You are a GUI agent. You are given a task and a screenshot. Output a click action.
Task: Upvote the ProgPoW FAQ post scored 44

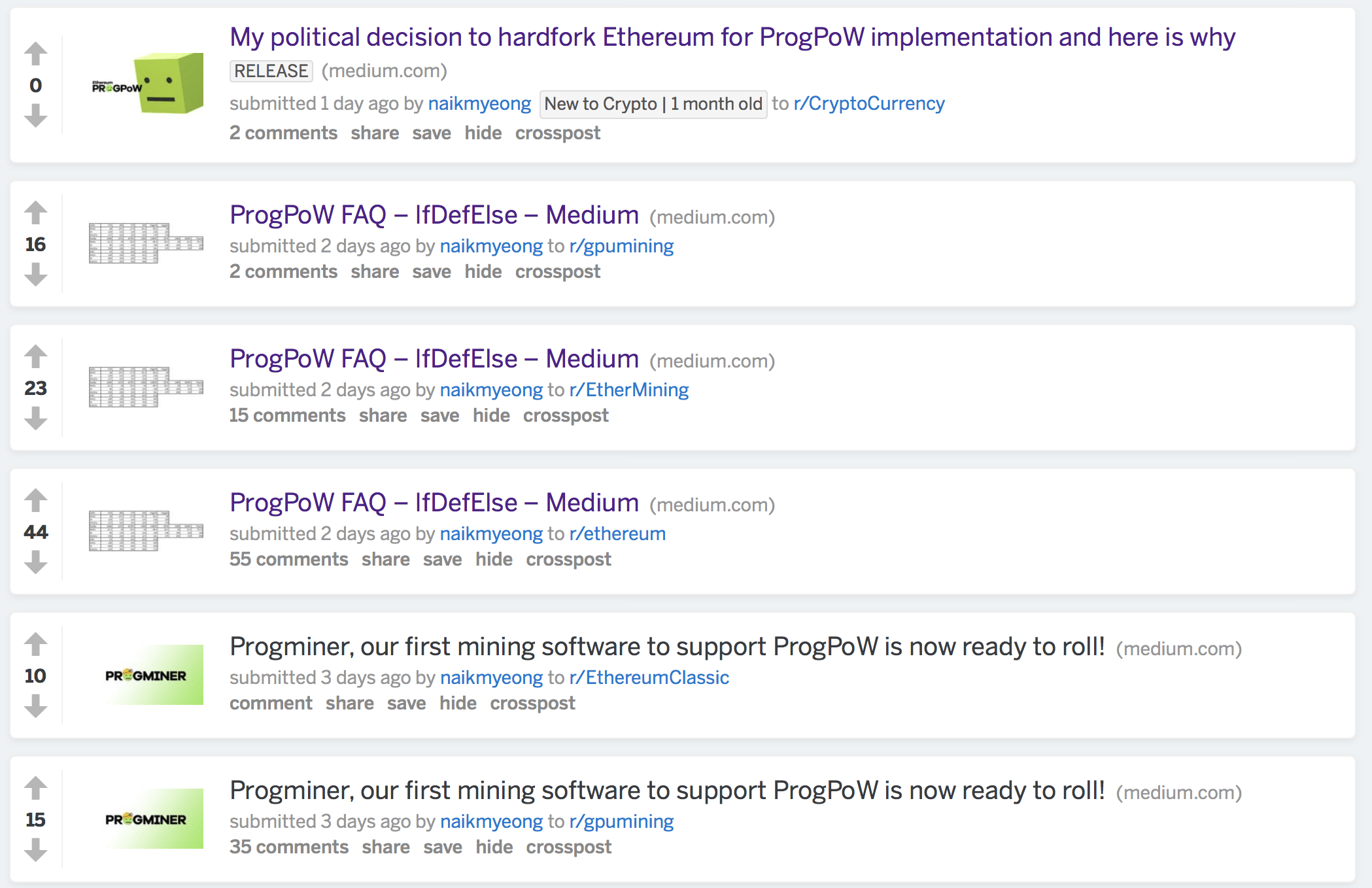[x=36, y=500]
